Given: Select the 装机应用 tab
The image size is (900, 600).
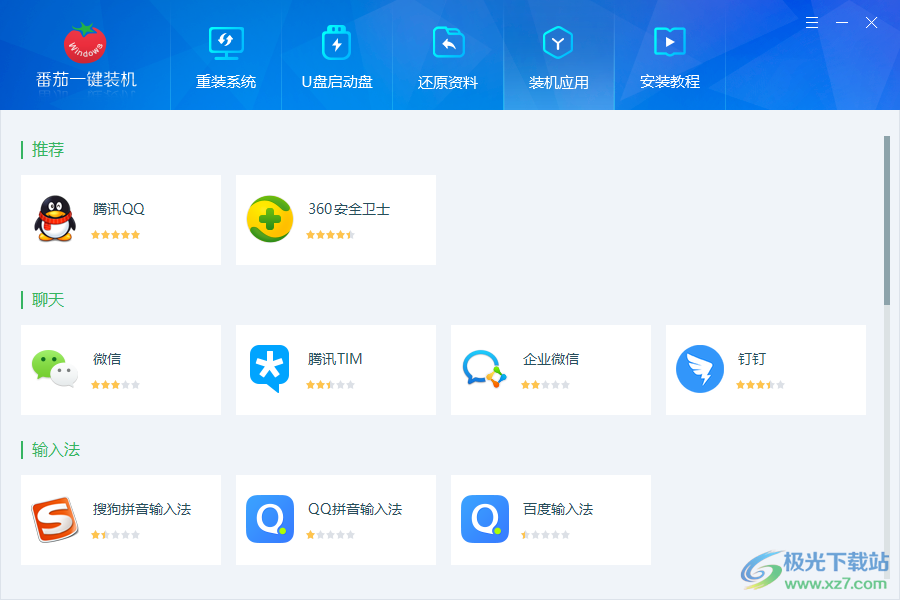Looking at the screenshot, I should [x=559, y=56].
